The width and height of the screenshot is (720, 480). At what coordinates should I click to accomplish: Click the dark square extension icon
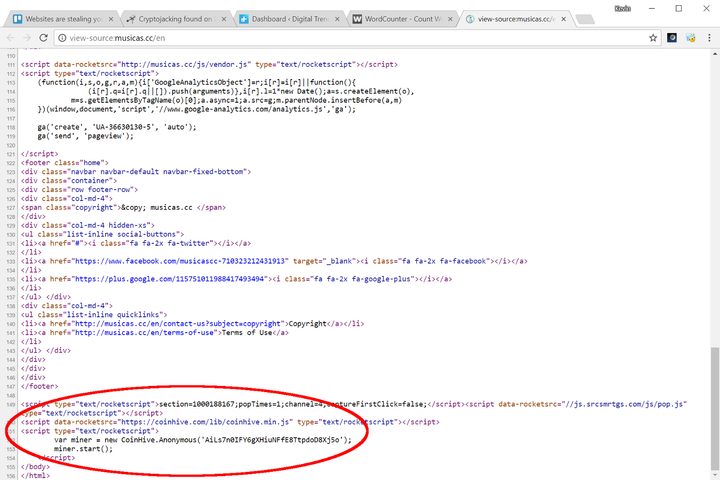click(672, 38)
